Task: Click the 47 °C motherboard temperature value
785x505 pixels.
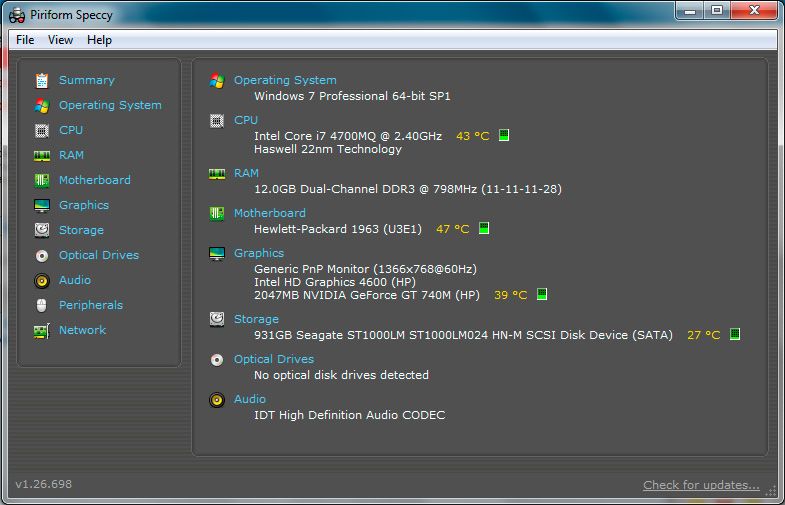Action: (453, 229)
